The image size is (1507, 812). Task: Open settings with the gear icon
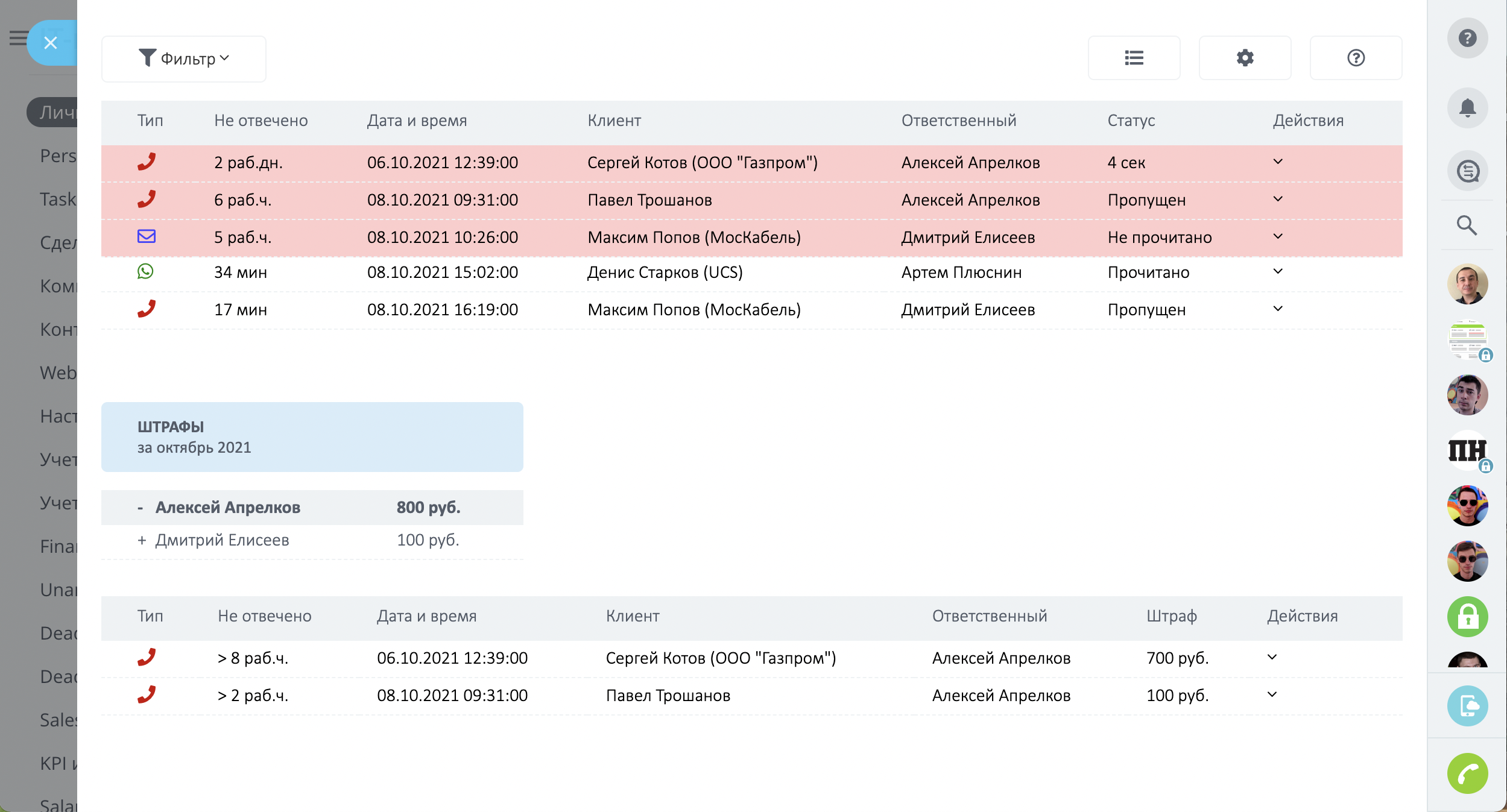point(1245,58)
